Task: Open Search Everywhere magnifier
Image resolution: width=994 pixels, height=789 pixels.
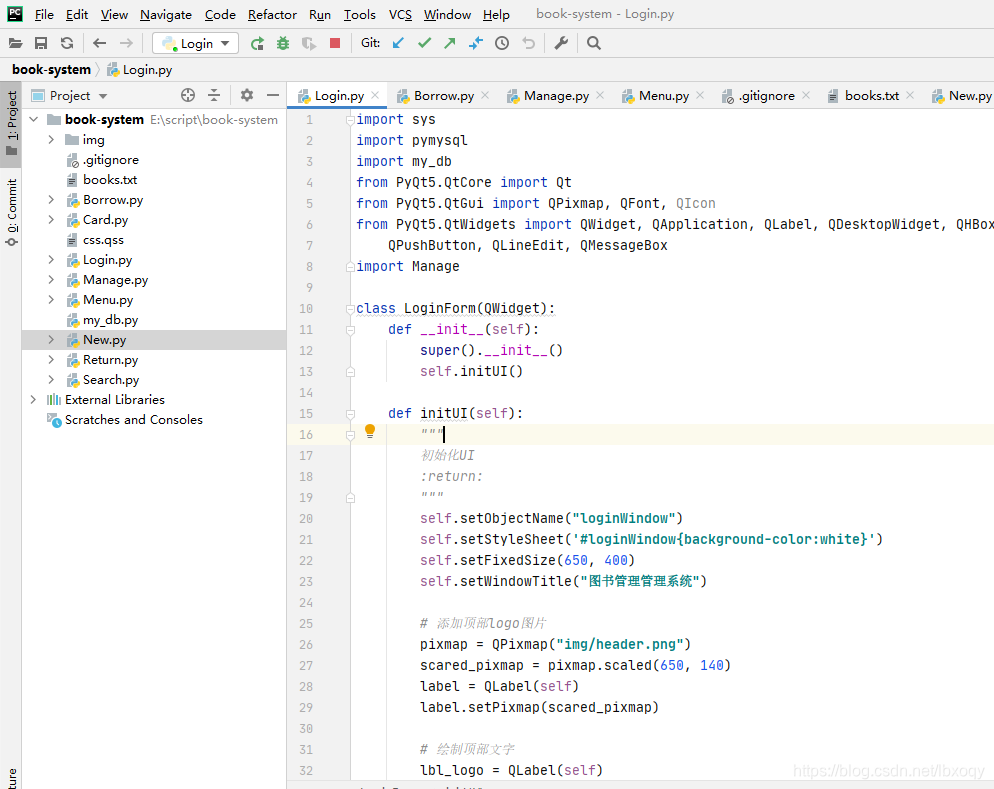Action: tap(593, 43)
